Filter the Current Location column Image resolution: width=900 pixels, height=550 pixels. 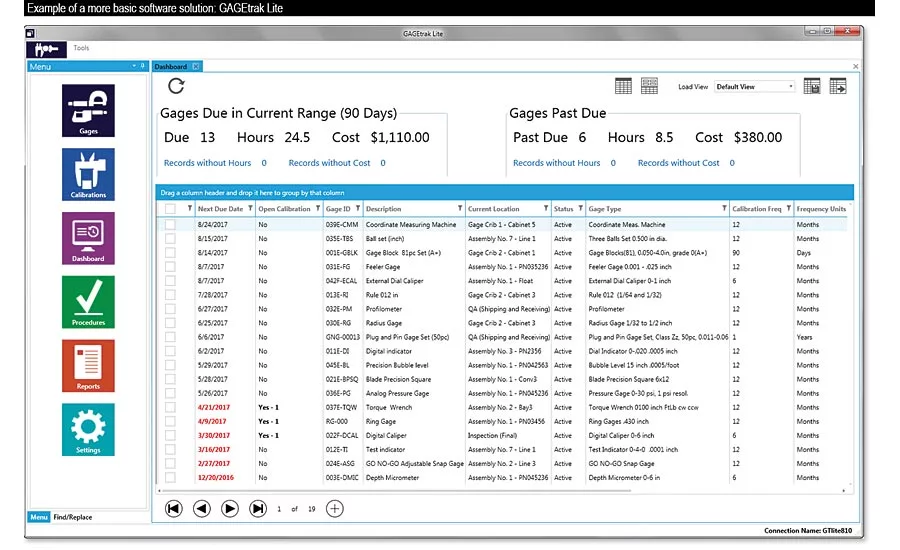546,208
